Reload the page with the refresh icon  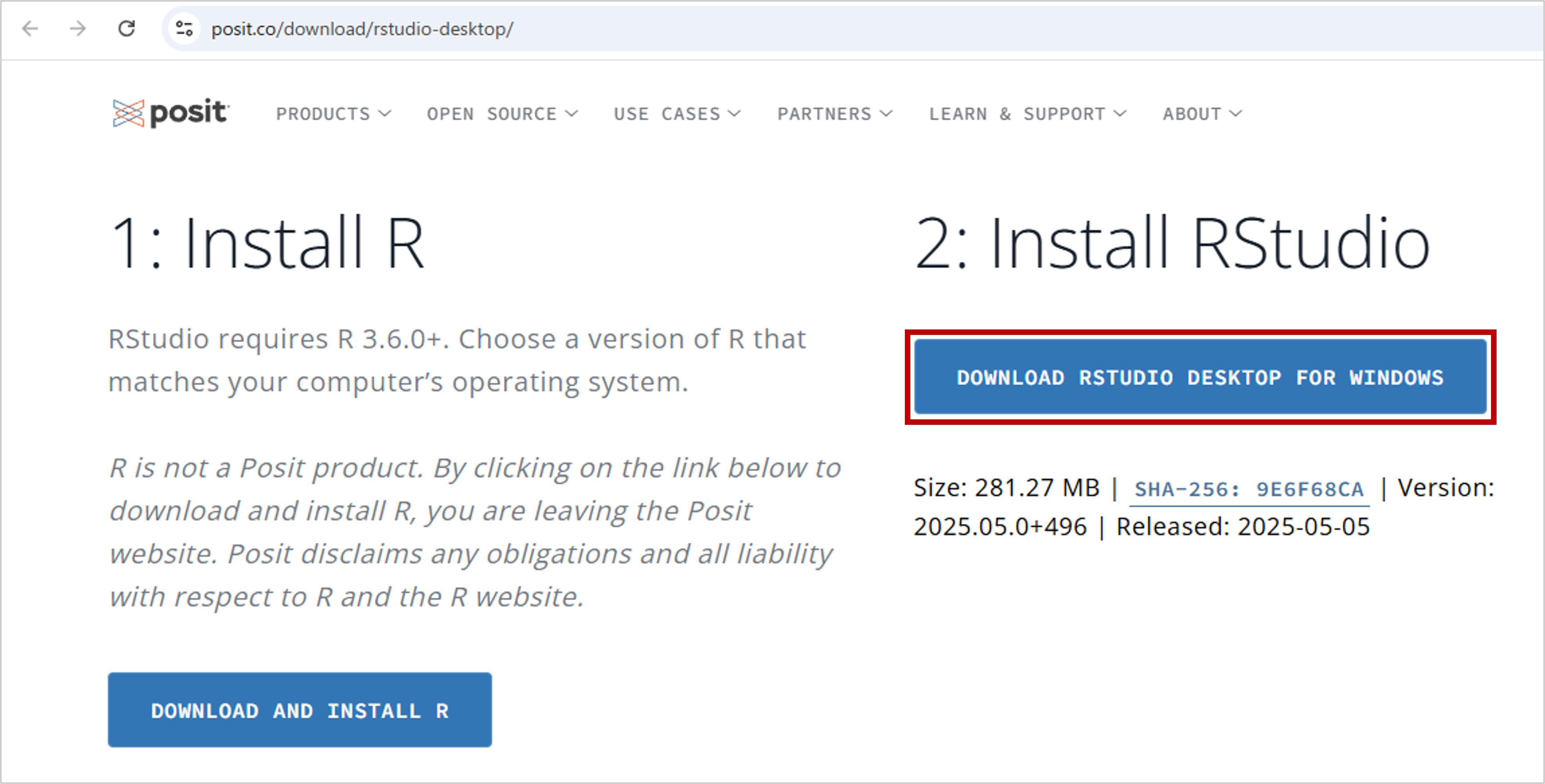click(x=127, y=28)
